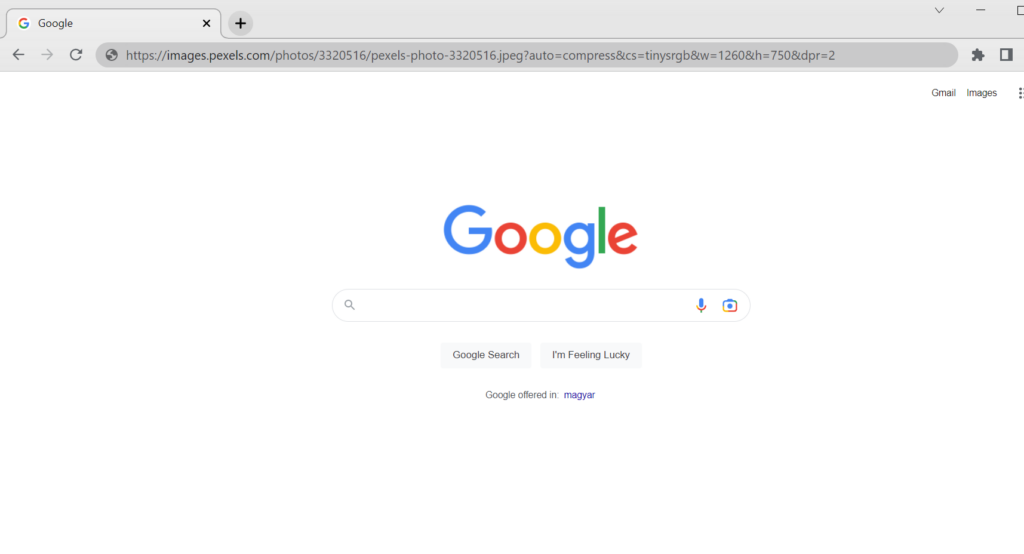Reload the current page
Screen dimensions: 1024x554
pyautogui.click(x=76, y=55)
